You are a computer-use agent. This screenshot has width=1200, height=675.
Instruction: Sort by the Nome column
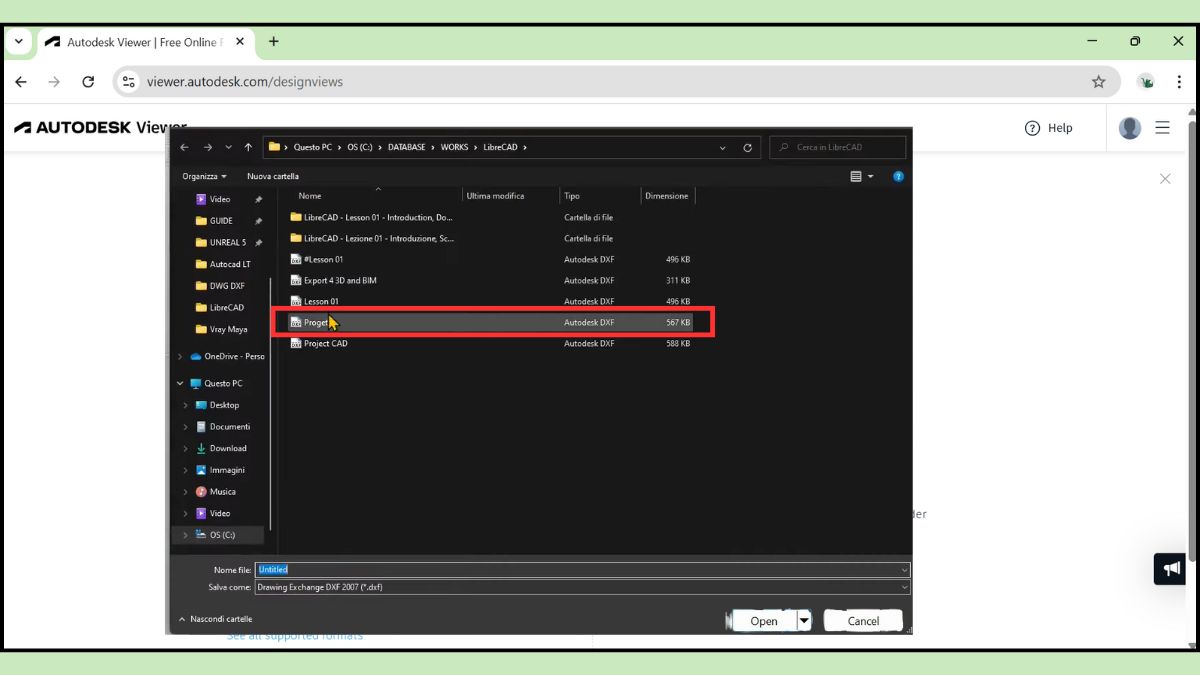point(310,196)
